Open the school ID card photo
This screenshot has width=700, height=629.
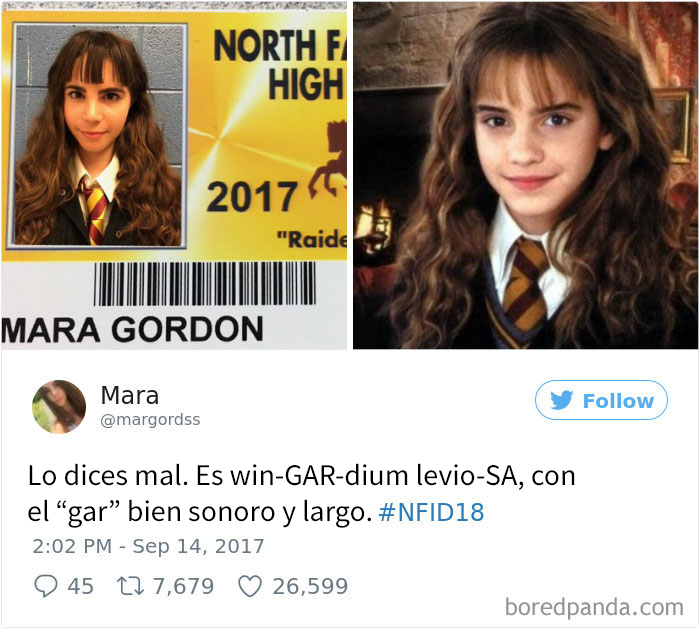click(174, 175)
